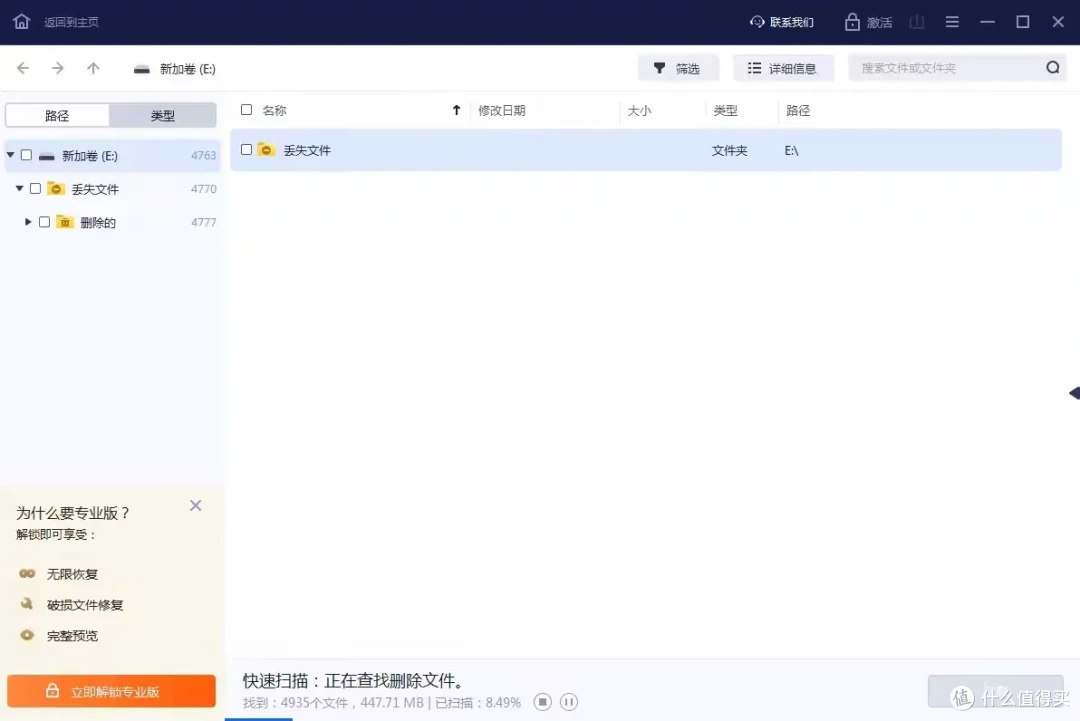Switch to the 路径 tab
Screen dimensions: 1080x721
click(57, 116)
